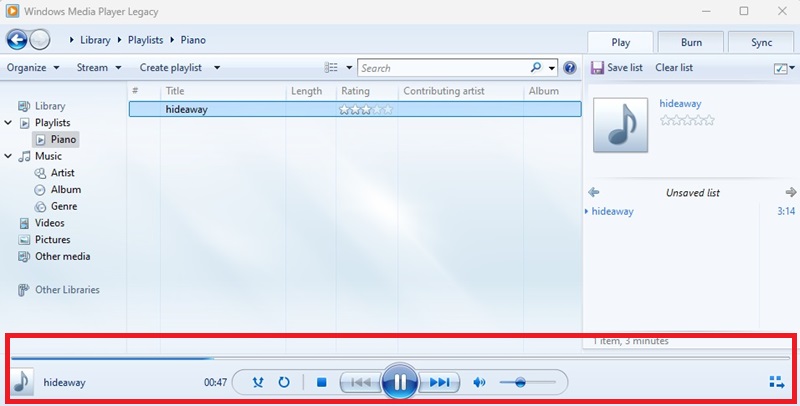The height and width of the screenshot is (406, 800).
Task: Click Playlists in the breadcrumb
Action: click(x=145, y=40)
